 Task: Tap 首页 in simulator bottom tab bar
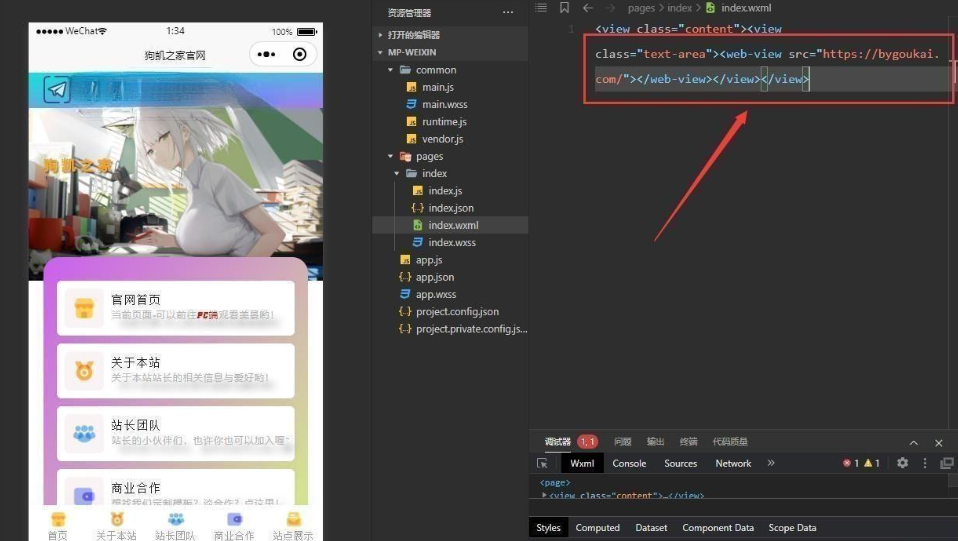click(x=58, y=526)
